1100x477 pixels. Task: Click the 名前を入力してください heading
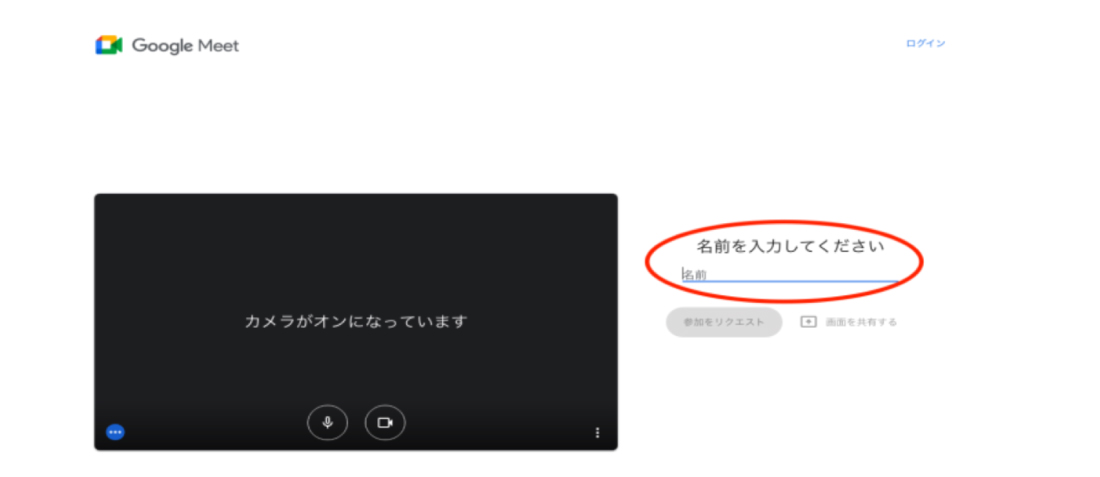click(790, 246)
